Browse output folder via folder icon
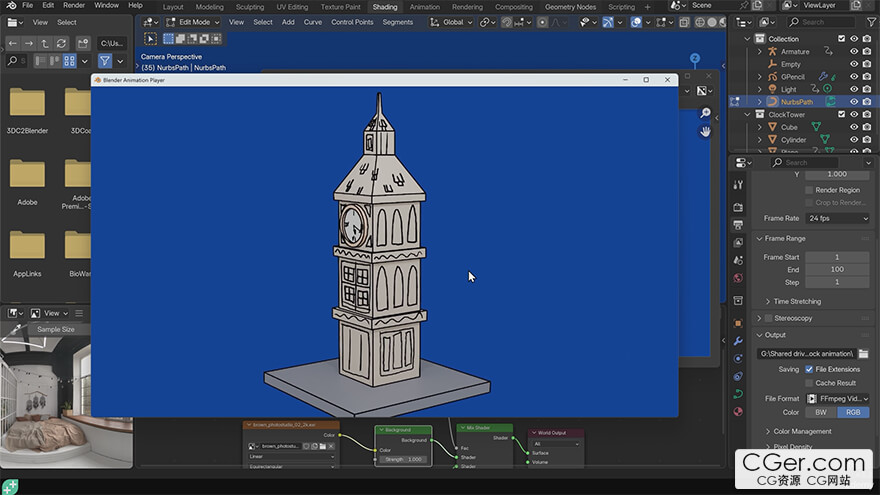This screenshot has height=495, width=880. point(863,354)
